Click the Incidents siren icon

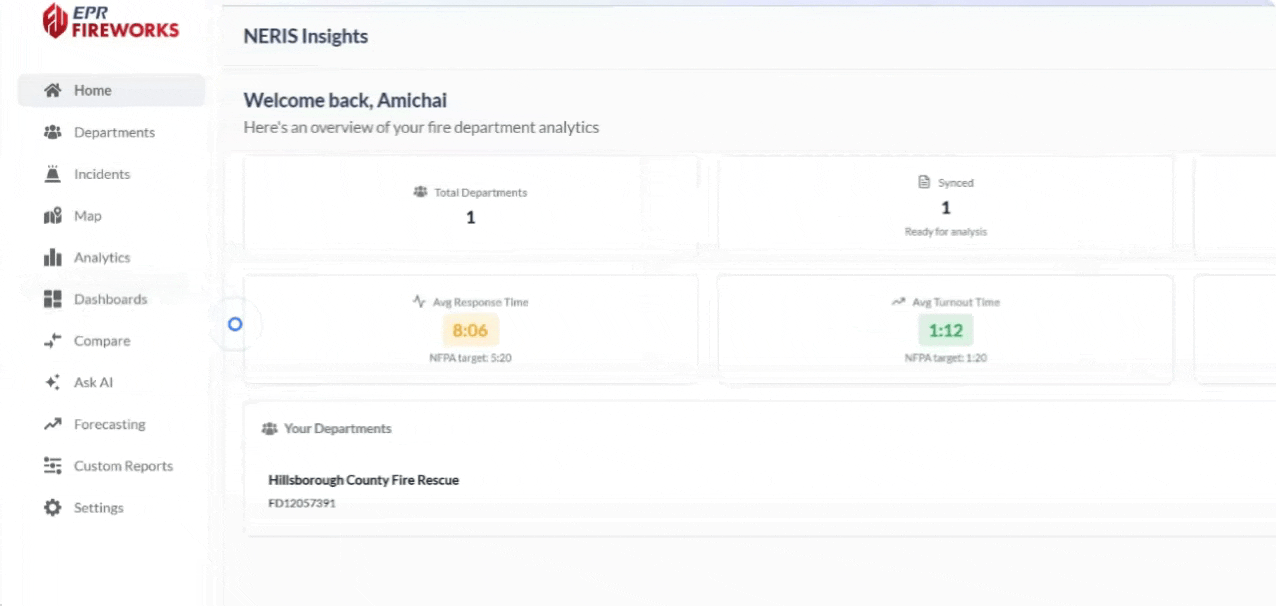53,174
